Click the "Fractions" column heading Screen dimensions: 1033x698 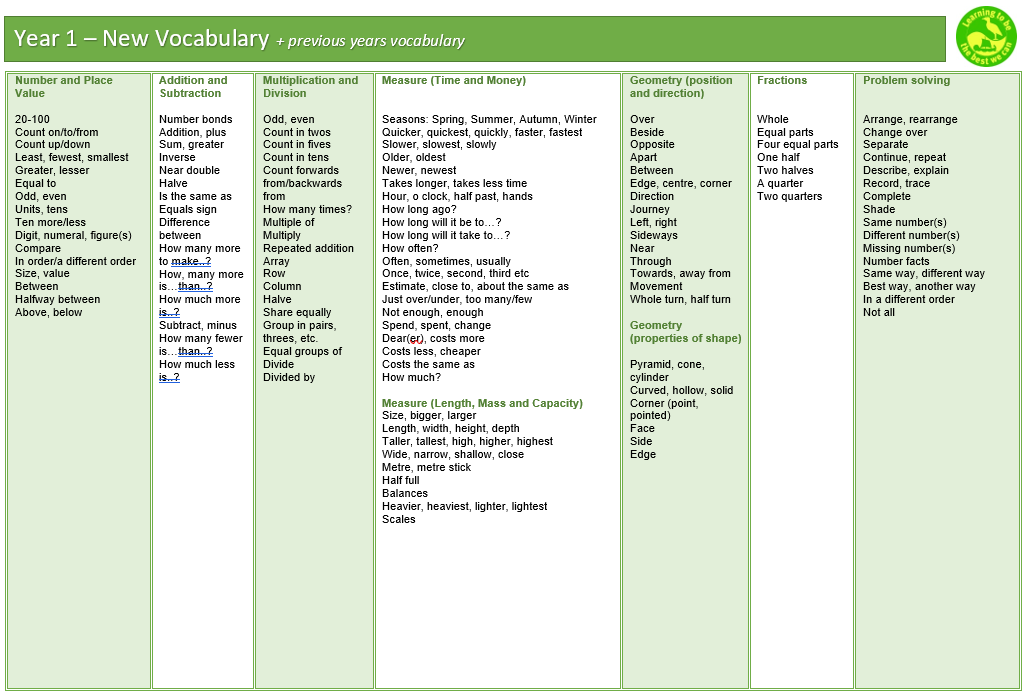point(782,81)
